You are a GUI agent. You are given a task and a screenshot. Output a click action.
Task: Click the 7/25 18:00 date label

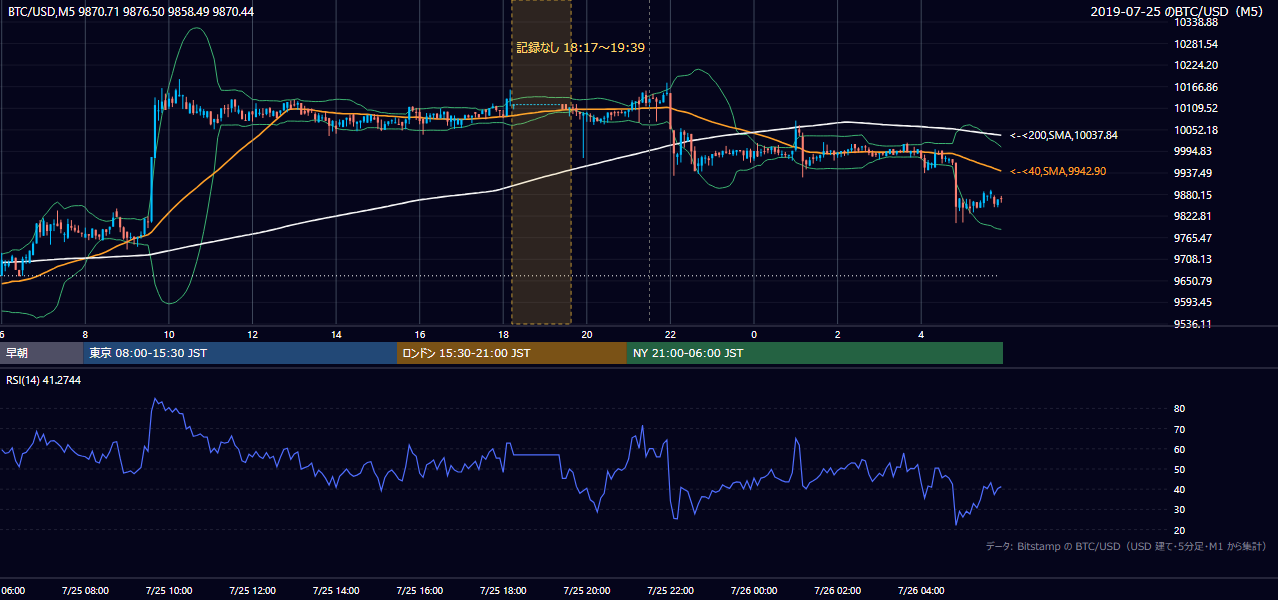tap(503, 591)
